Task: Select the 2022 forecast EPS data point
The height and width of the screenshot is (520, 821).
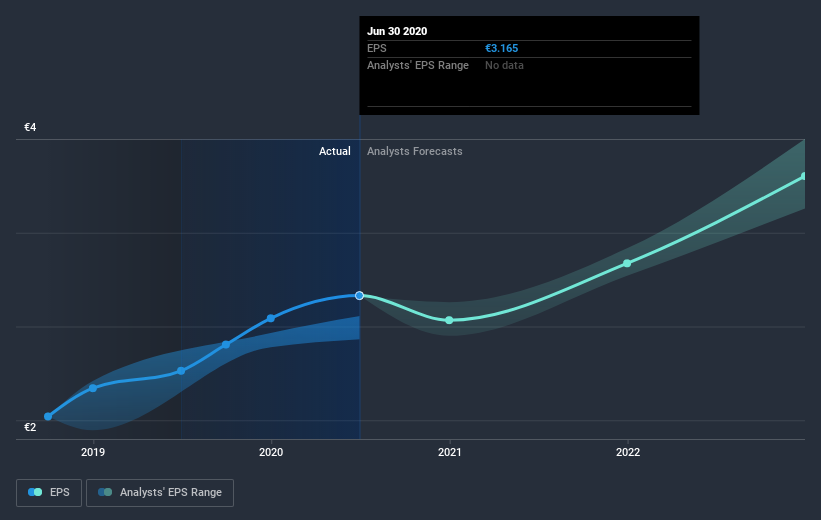Action: [627, 263]
